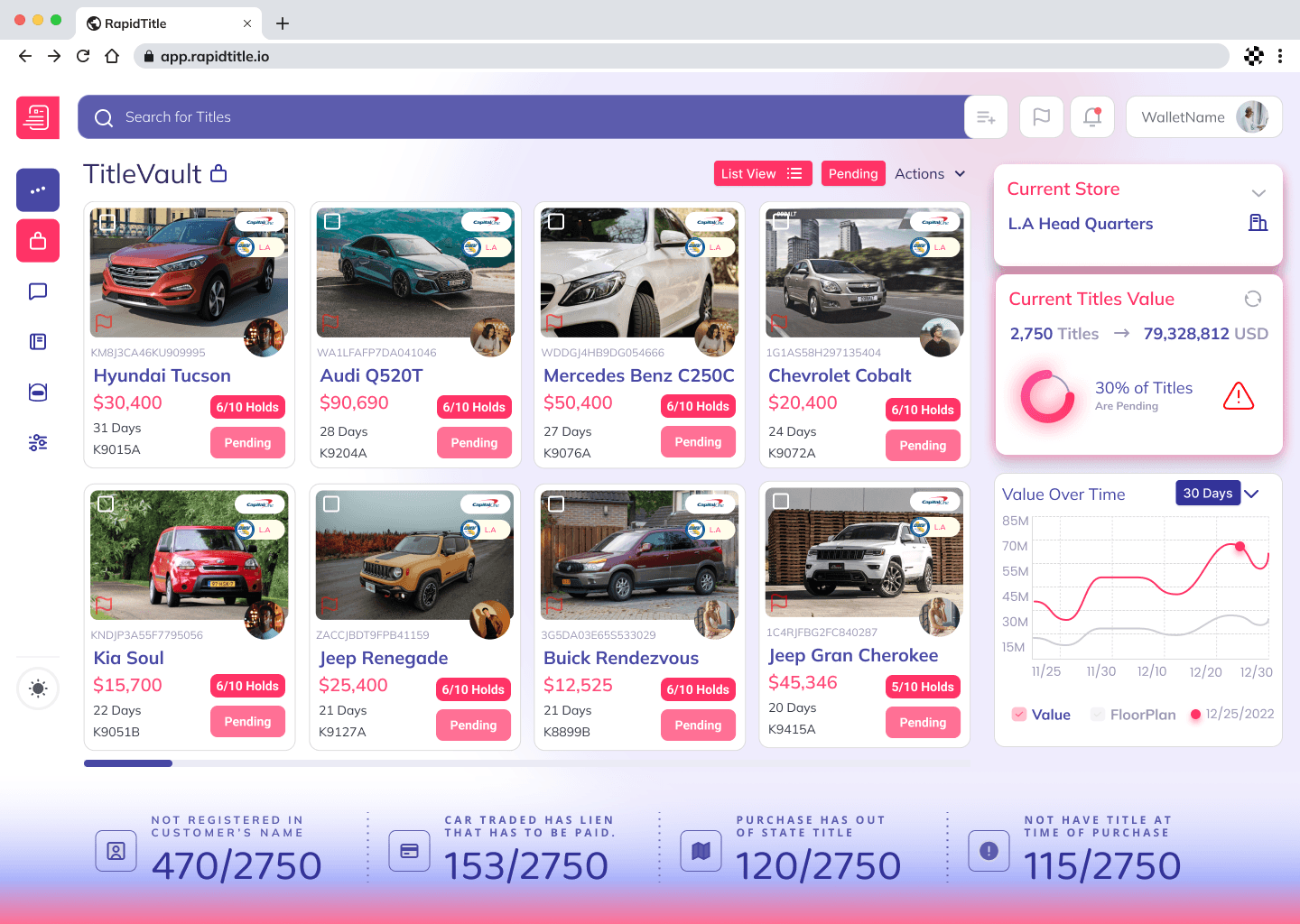The image size is (1300, 924).
Task: Click the notification bell icon
Action: pyautogui.click(x=1092, y=117)
